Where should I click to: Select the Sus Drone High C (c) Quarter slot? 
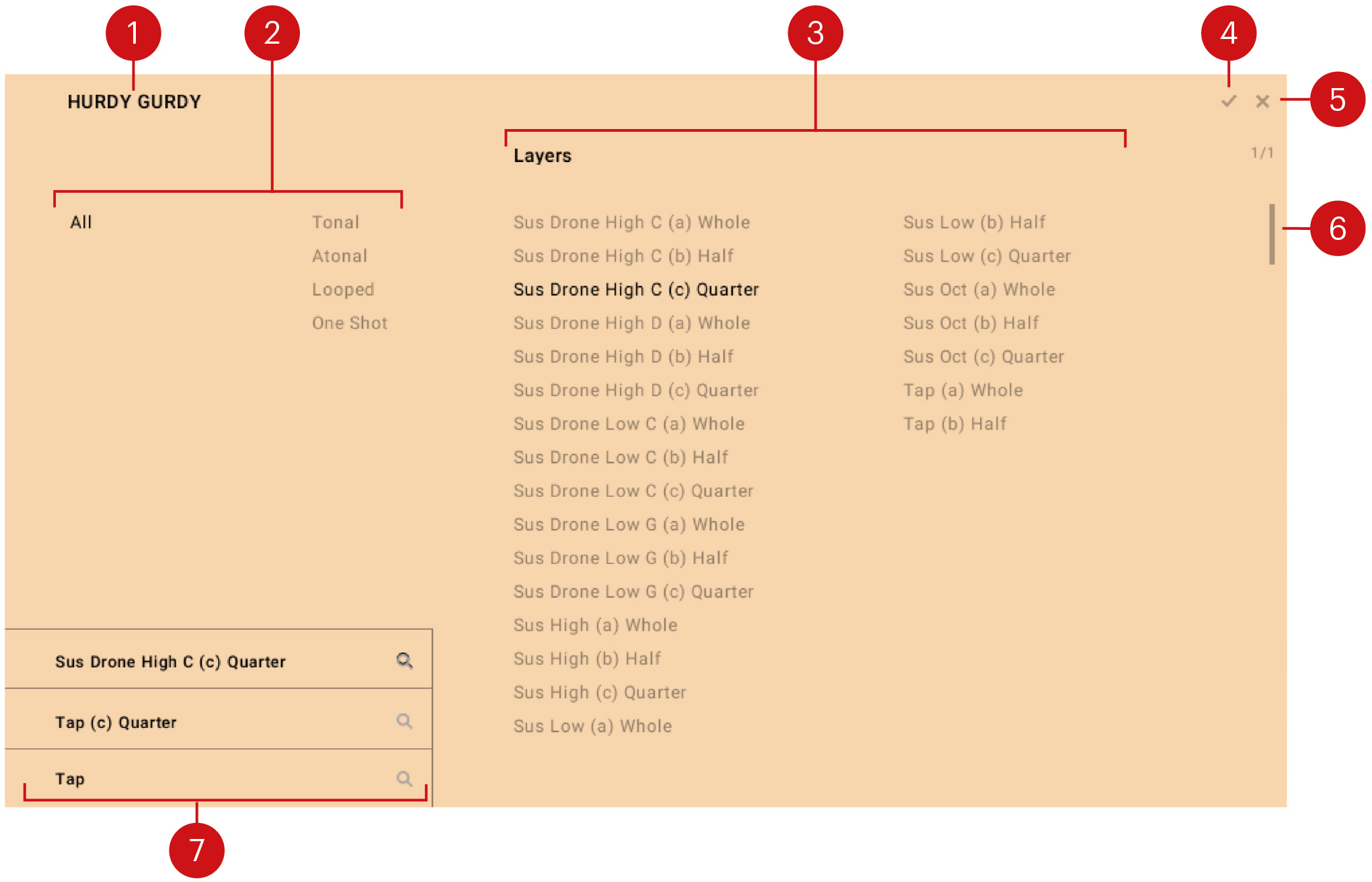(170, 662)
